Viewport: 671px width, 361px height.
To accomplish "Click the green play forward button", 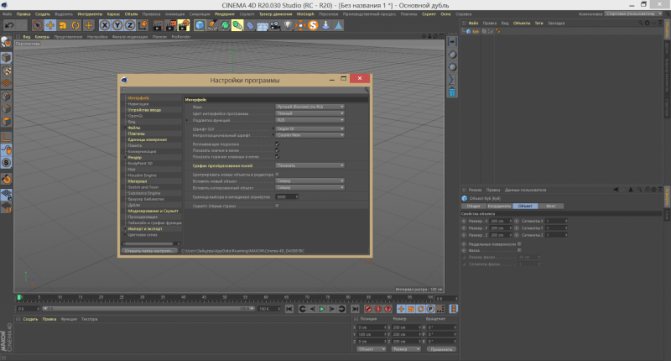I will tap(322, 309).
